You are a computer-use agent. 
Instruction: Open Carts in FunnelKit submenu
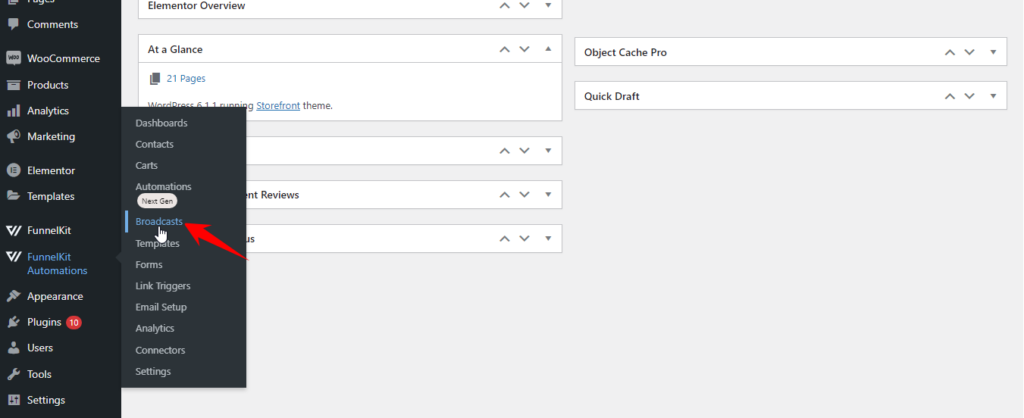pos(146,165)
